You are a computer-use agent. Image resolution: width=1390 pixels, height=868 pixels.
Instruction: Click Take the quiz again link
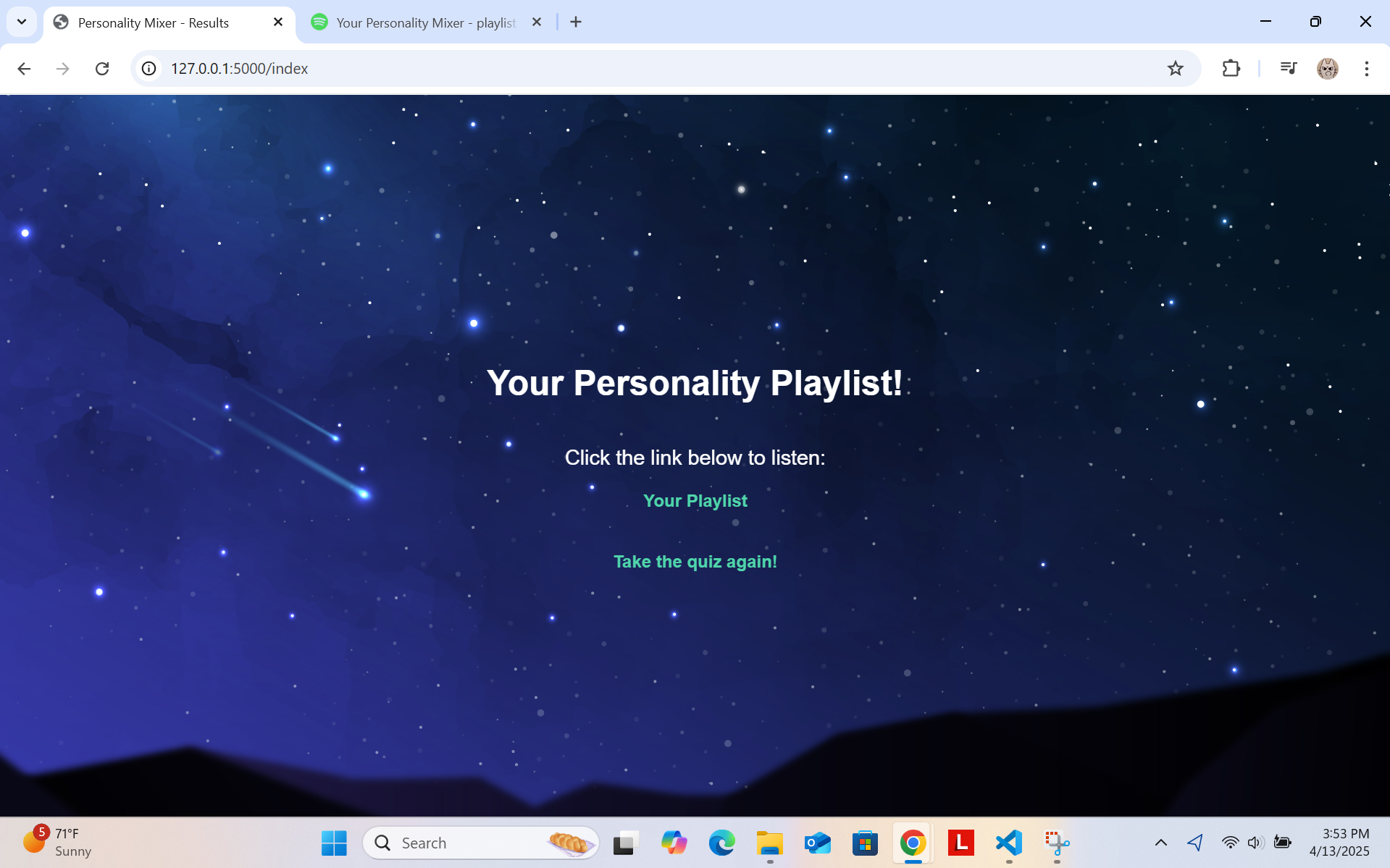(695, 561)
